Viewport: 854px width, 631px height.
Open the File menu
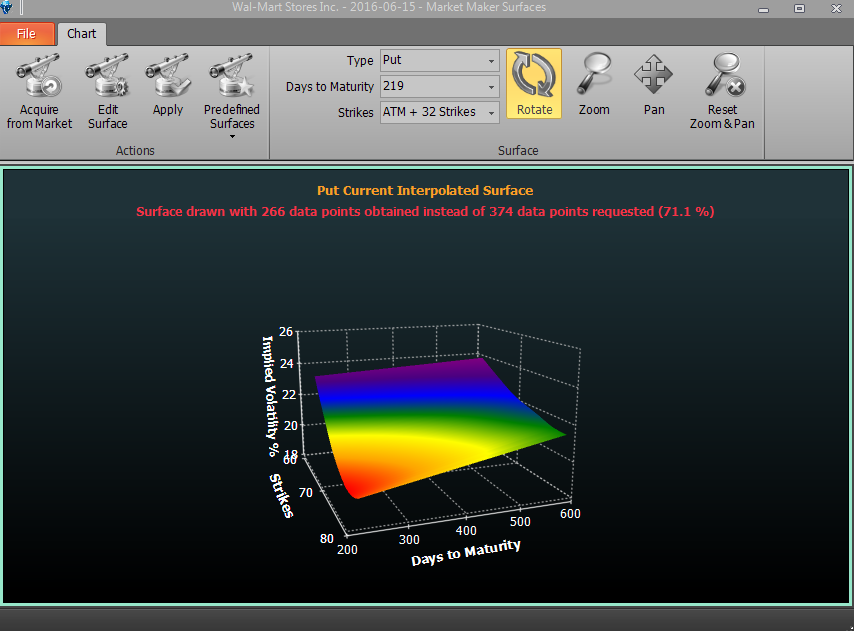pyautogui.click(x=27, y=34)
